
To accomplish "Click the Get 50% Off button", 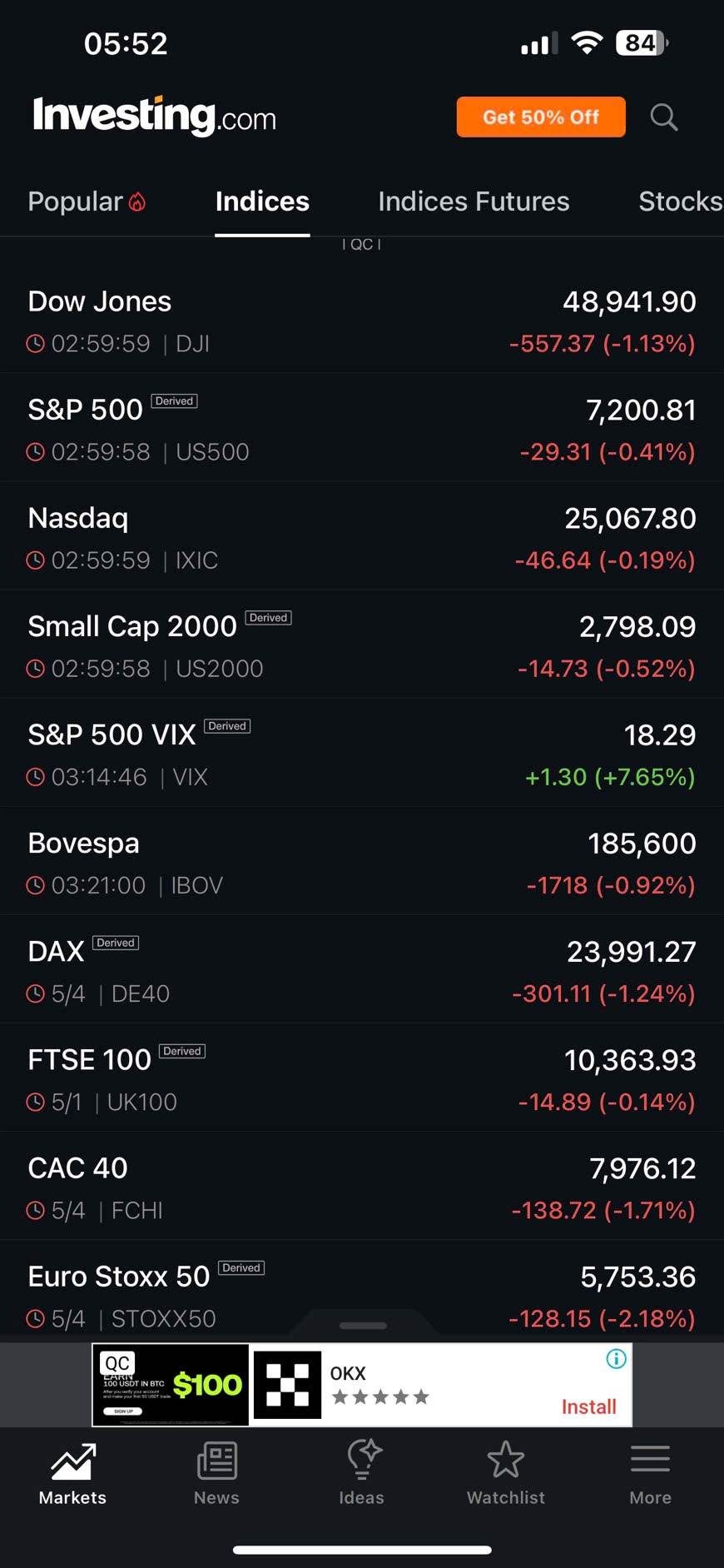I will tap(541, 117).
